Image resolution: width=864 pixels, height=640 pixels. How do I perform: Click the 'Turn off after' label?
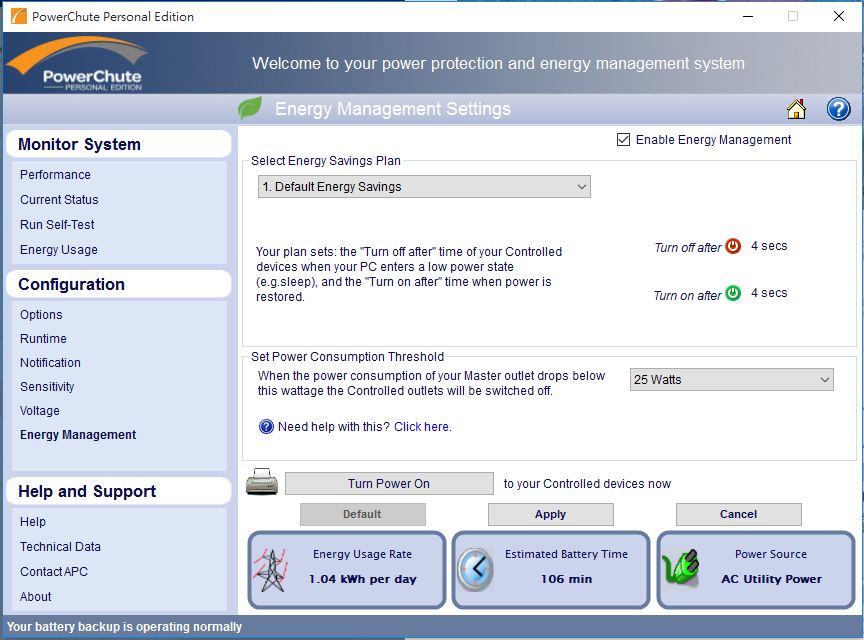point(688,248)
